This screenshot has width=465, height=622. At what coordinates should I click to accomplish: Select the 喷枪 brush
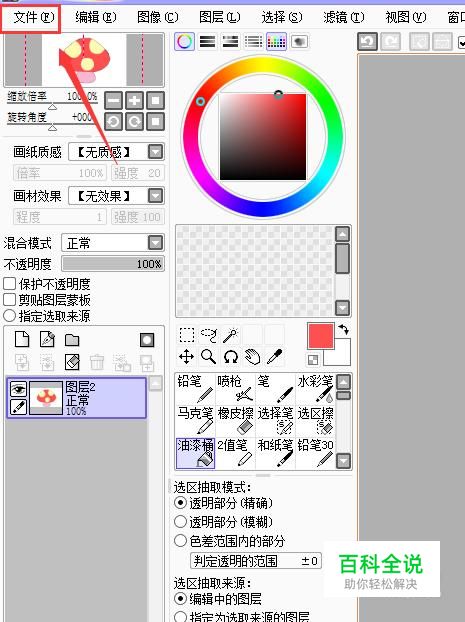click(235, 389)
